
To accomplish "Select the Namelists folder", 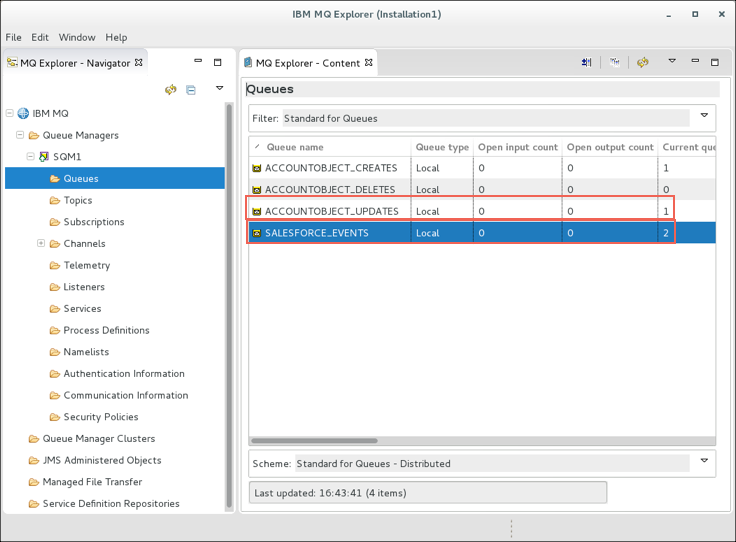I will click(x=86, y=352).
